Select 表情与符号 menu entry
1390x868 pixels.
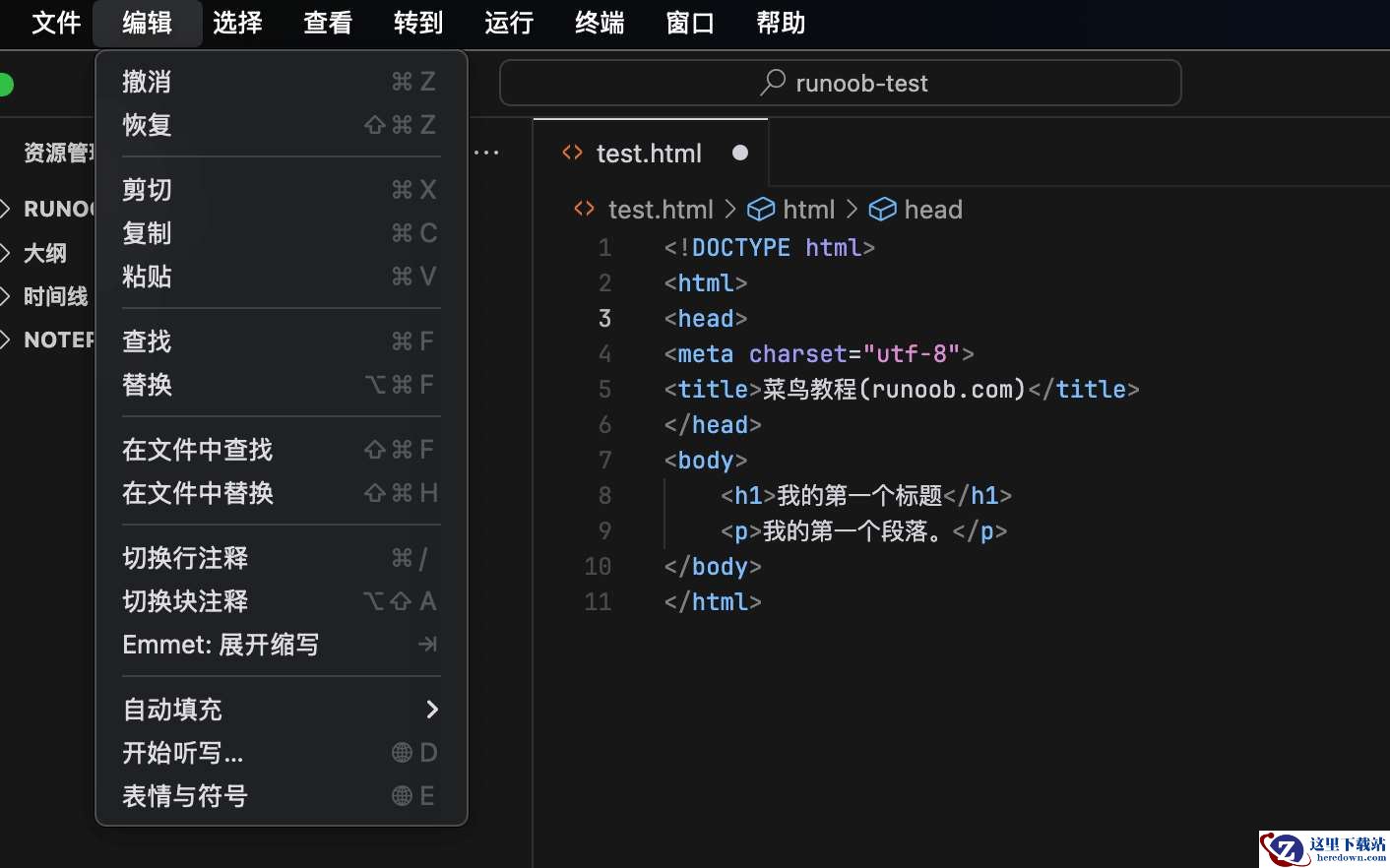click(281, 796)
